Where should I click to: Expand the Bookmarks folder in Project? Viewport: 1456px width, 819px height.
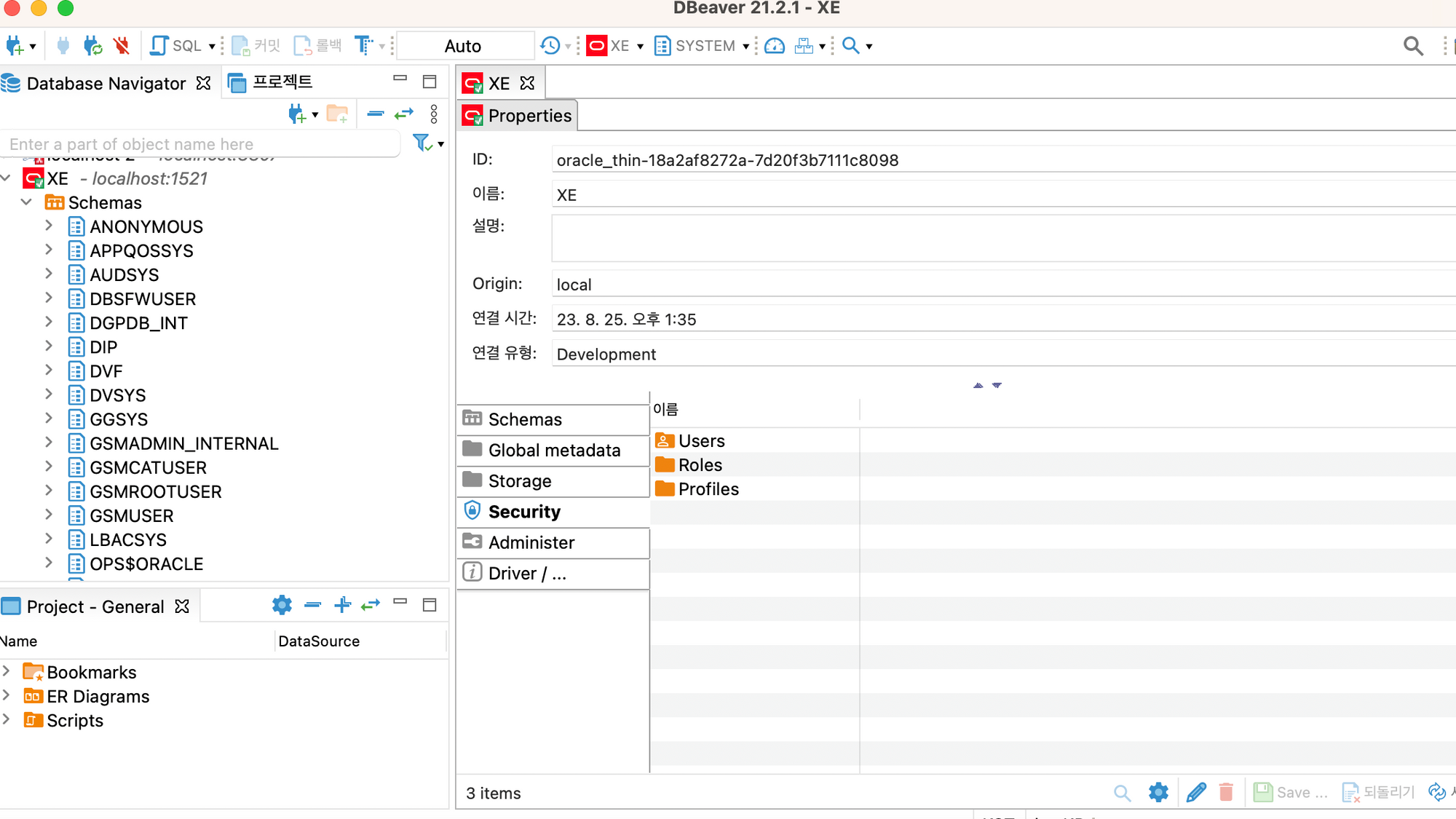click(7, 671)
